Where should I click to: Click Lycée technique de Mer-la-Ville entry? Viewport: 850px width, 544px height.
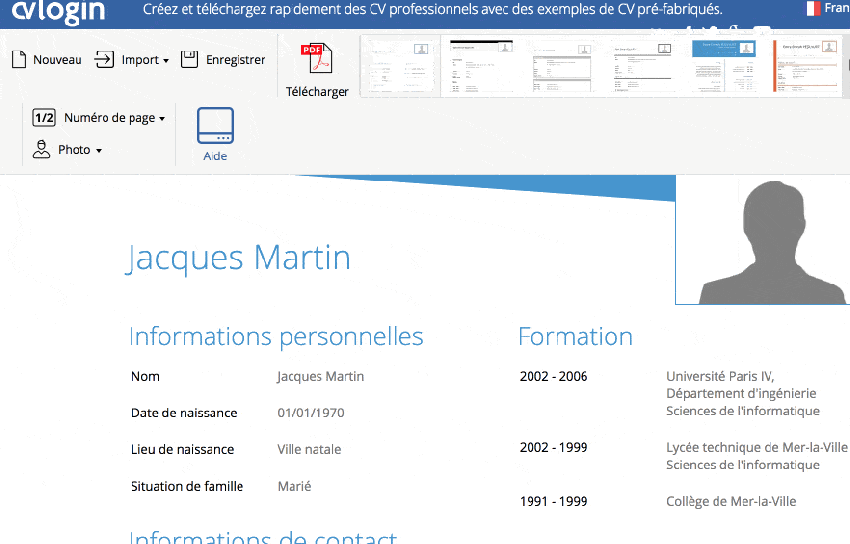tap(756, 448)
